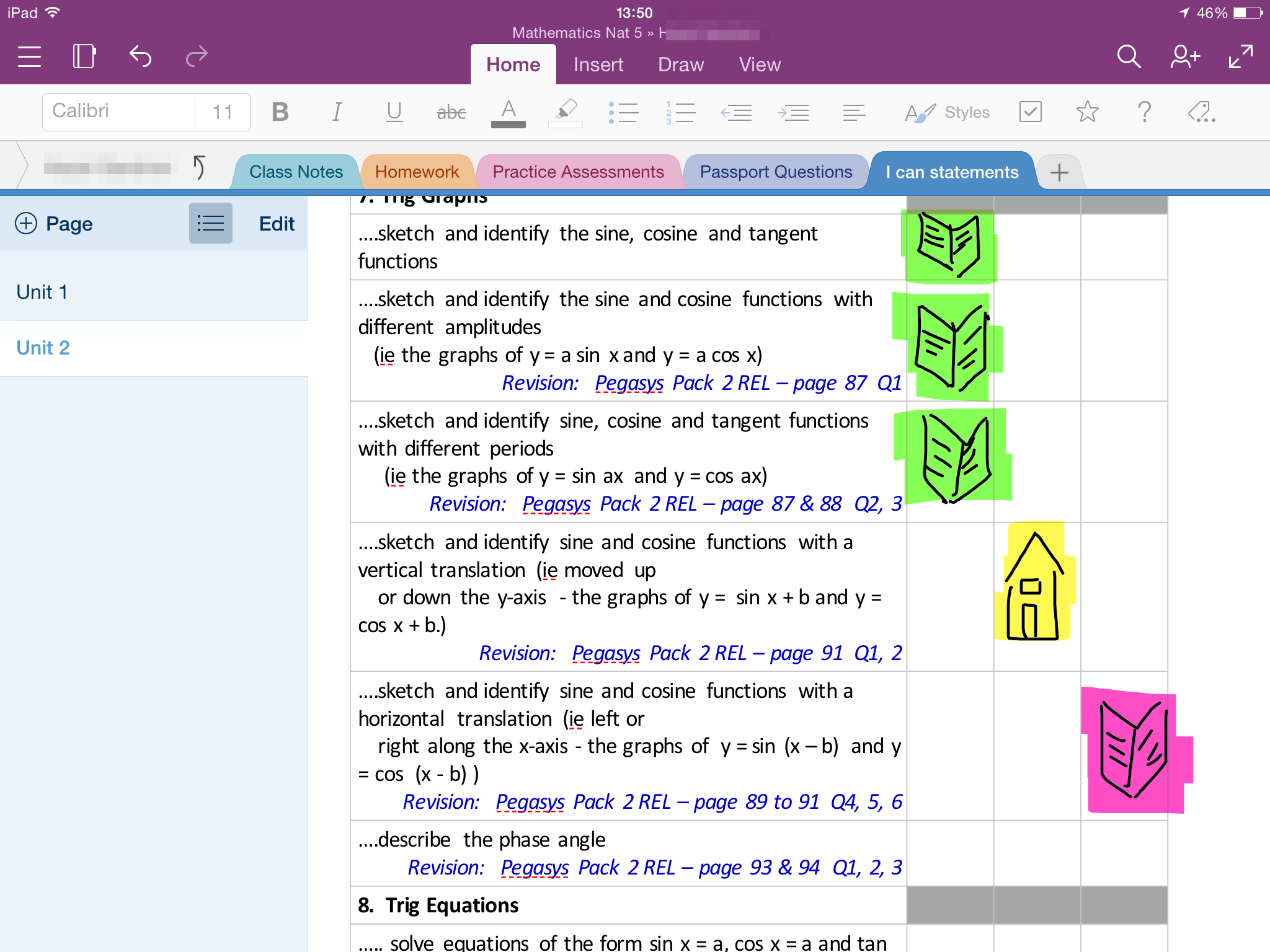The width and height of the screenshot is (1270, 952).
Task: Open the Unit 1 page
Action: tap(42, 292)
